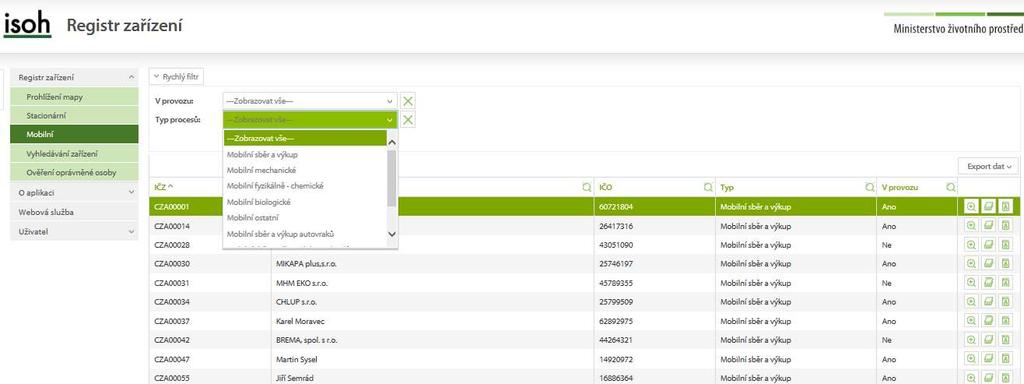Viewport: 1024px width, 384px height.
Task: Clear the Typ procesů filter with X
Action: tap(408, 120)
